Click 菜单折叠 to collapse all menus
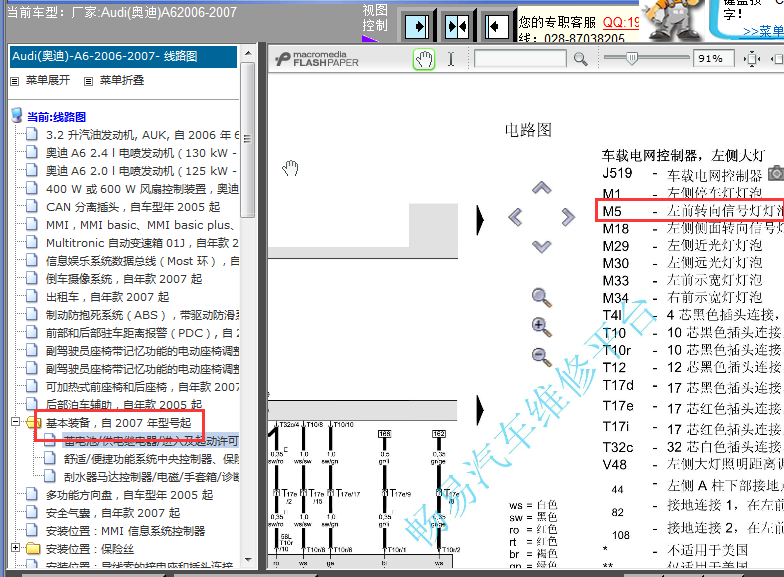Viewport: 784px width, 577px height. (122, 80)
